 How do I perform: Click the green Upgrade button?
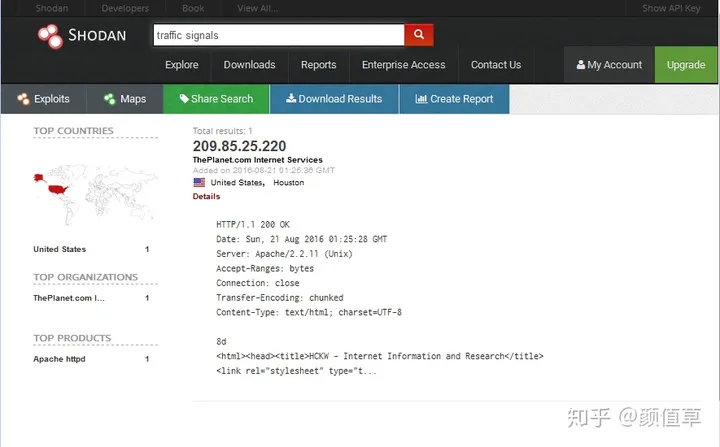(x=686, y=65)
